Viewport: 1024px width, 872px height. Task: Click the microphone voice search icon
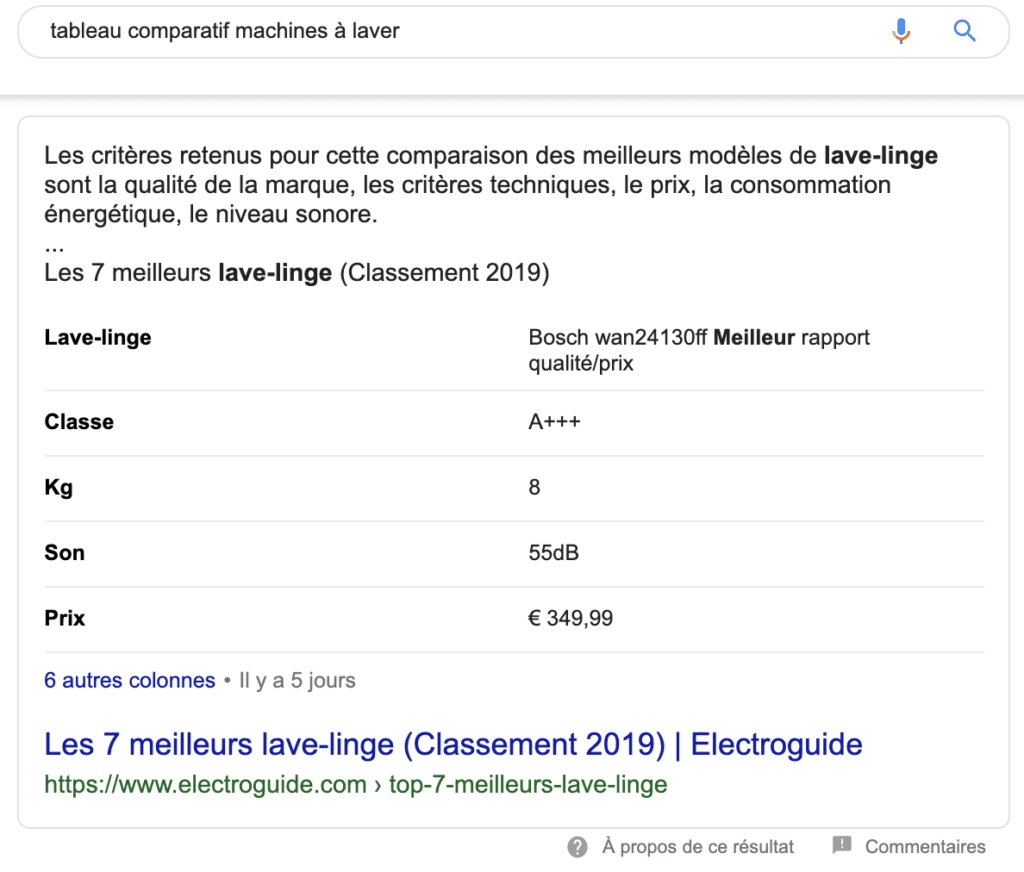tap(901, 31)
